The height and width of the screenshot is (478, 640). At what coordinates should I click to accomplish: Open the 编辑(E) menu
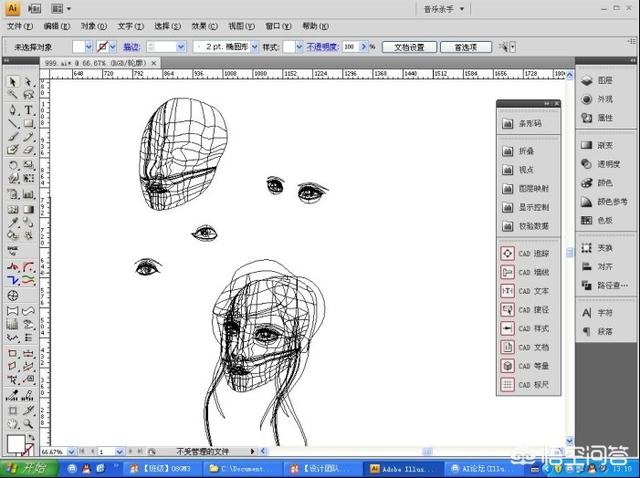point(57,26)
